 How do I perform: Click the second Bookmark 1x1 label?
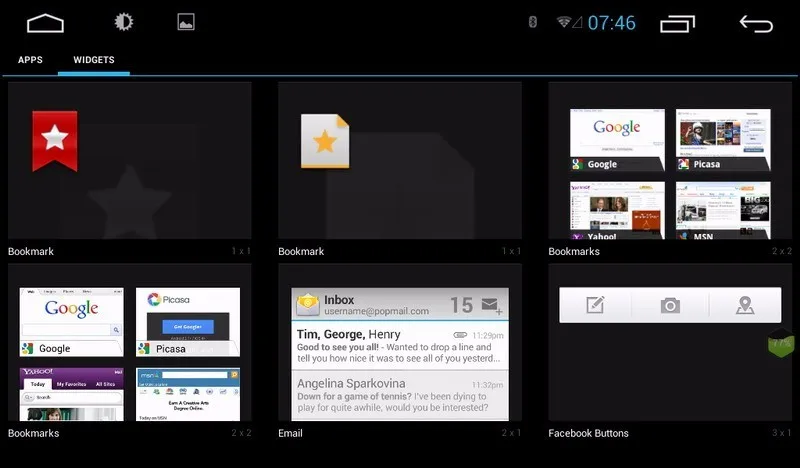click(x=301, y=251)
